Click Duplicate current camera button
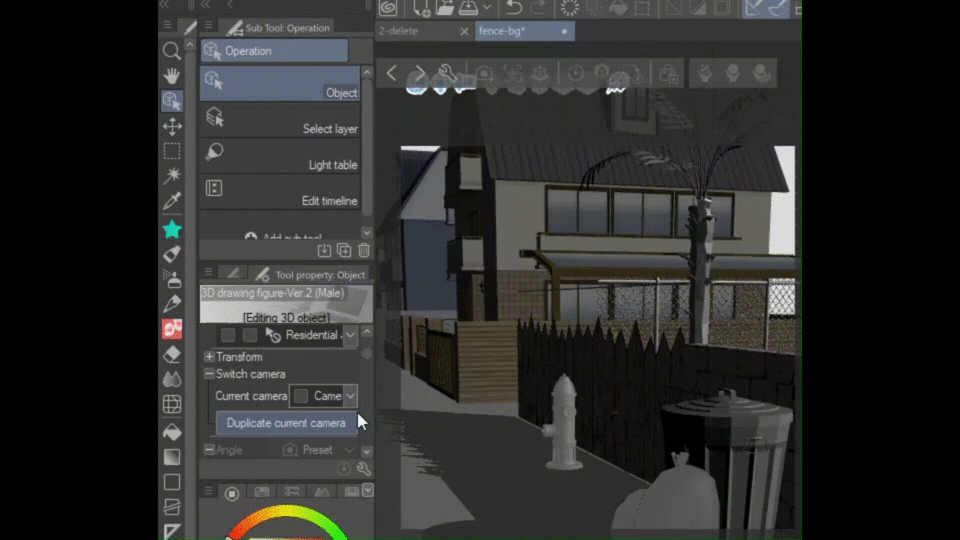960x540 pixels. pyautogui.click(x=286, y=423)
